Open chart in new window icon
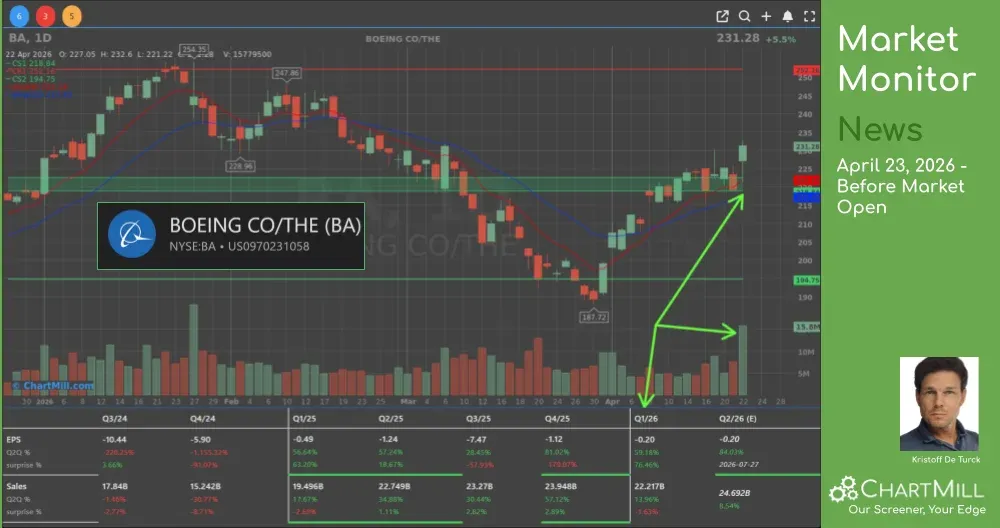1000x528 pixels. click(x=722, y=17)
